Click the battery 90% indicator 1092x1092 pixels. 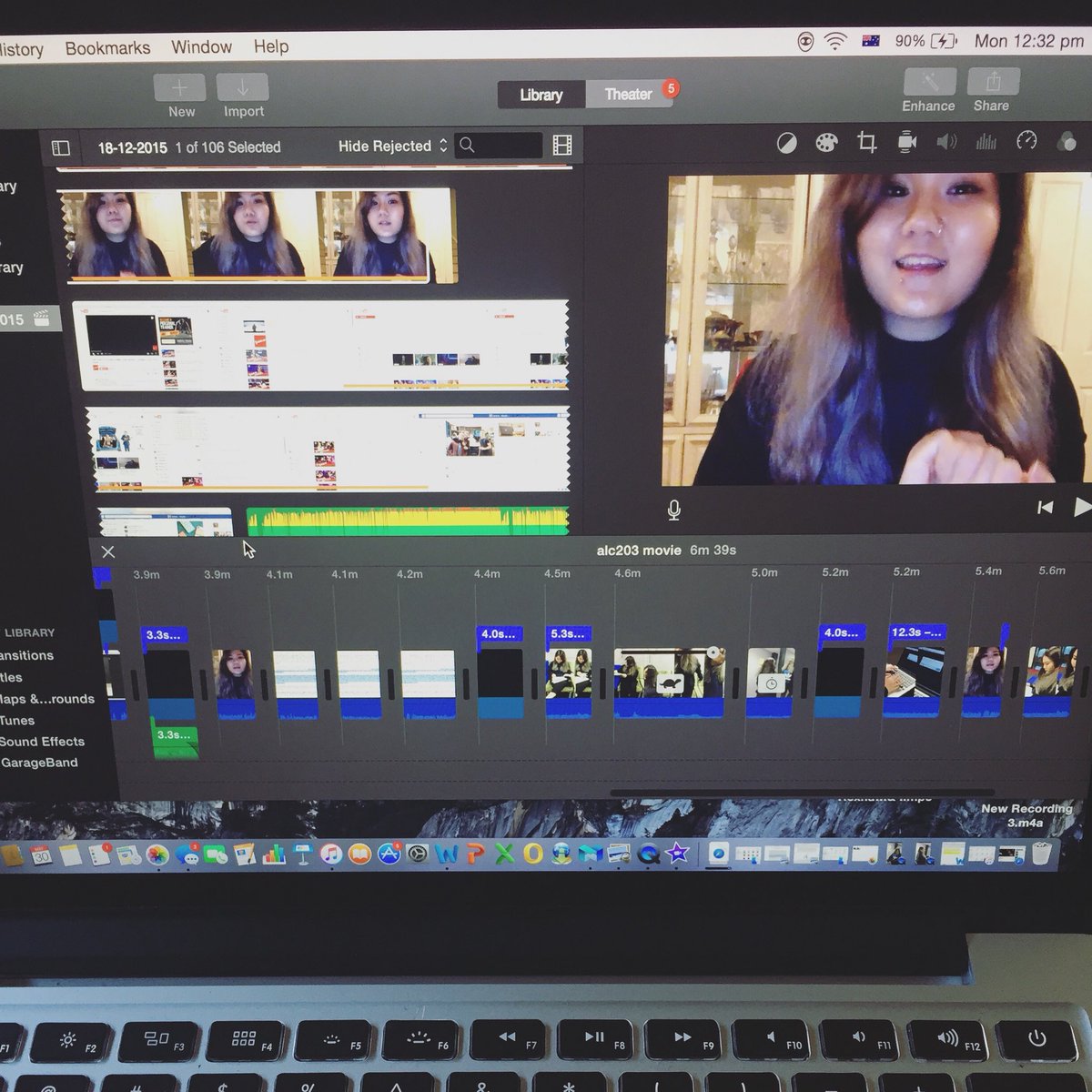[x=925, y=41]
